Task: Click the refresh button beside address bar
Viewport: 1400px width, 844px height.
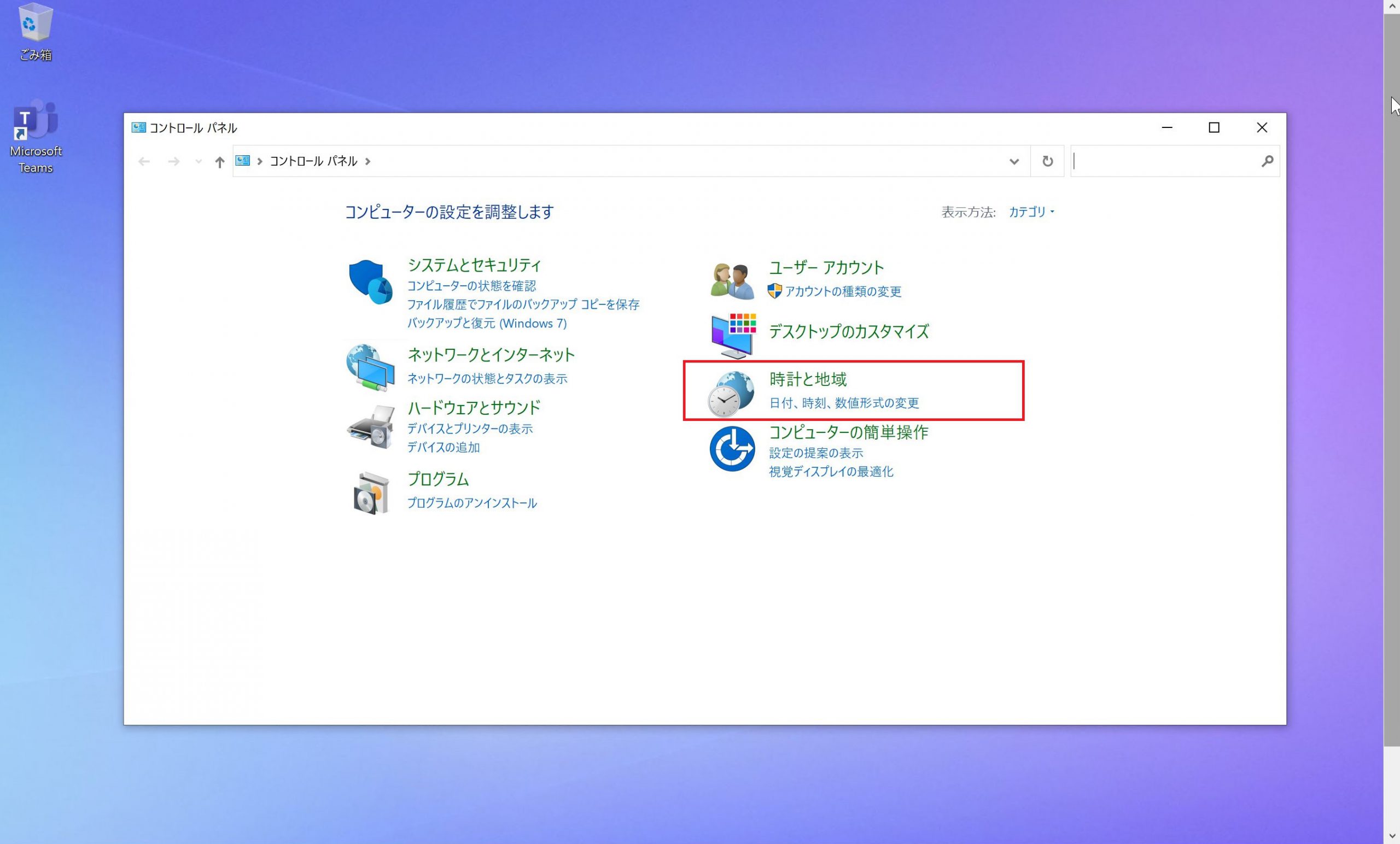Action: click(x=1047, y=161)
